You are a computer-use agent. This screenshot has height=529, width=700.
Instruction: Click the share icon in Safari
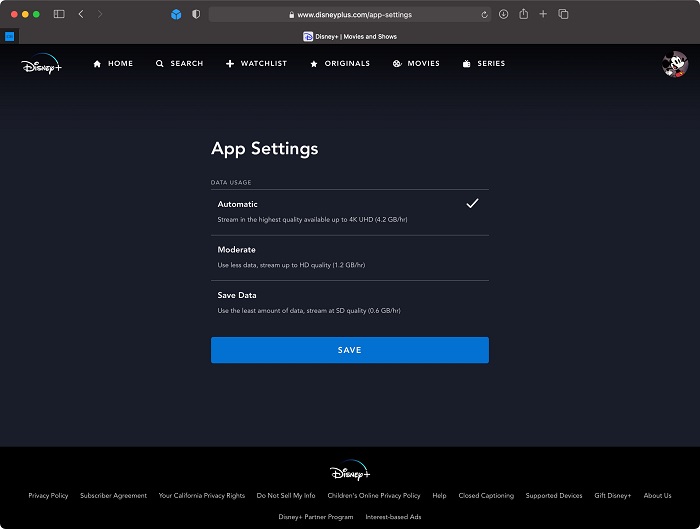click(524, 14)
